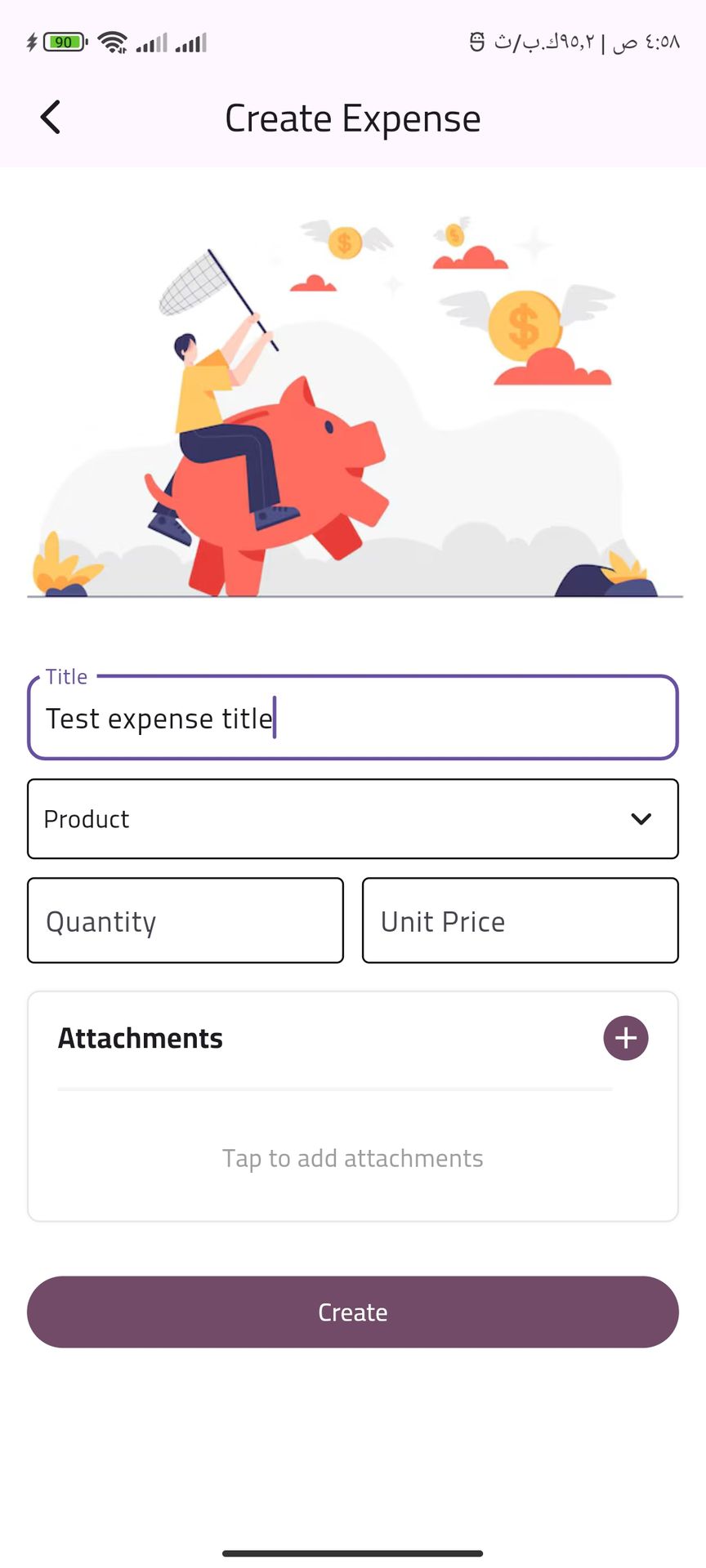Tap the large winged dollar coin

[x=525, y=325]
